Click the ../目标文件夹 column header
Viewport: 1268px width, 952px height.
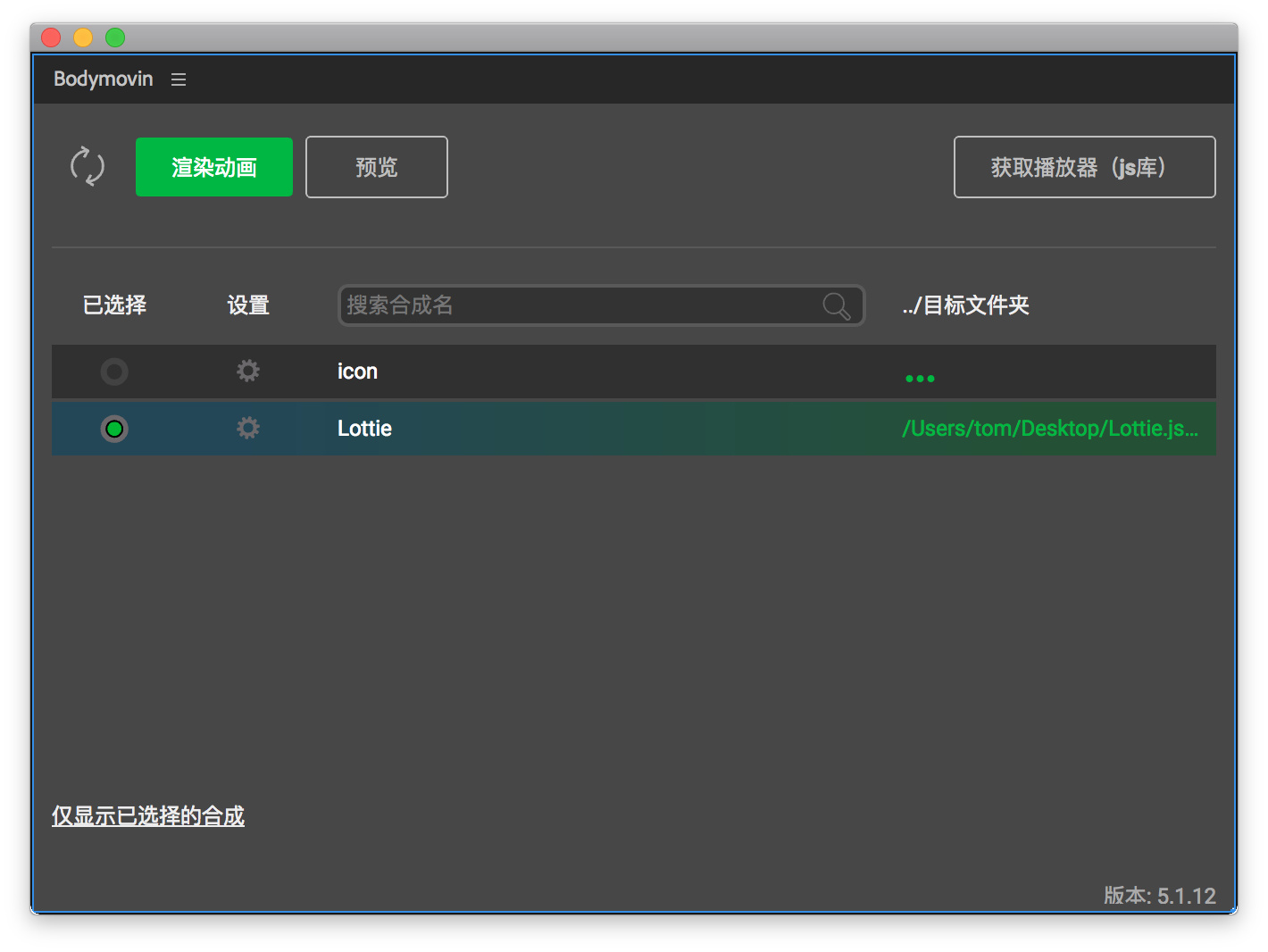pyautogui.click(x=965, y=305)
